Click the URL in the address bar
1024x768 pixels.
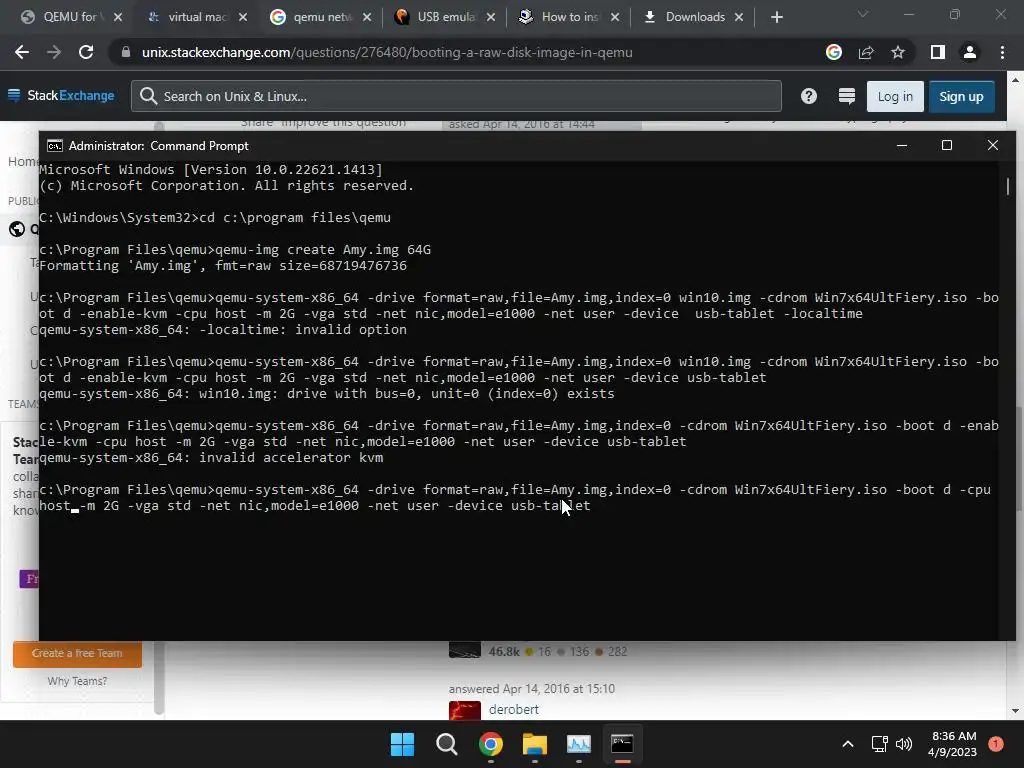click(387, 52)
